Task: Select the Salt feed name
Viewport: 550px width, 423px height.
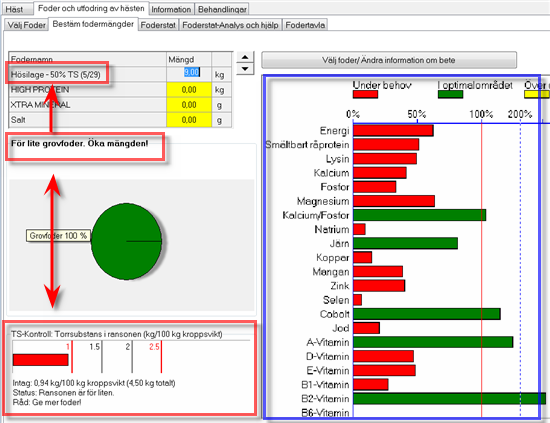Action: click(18, 120)
